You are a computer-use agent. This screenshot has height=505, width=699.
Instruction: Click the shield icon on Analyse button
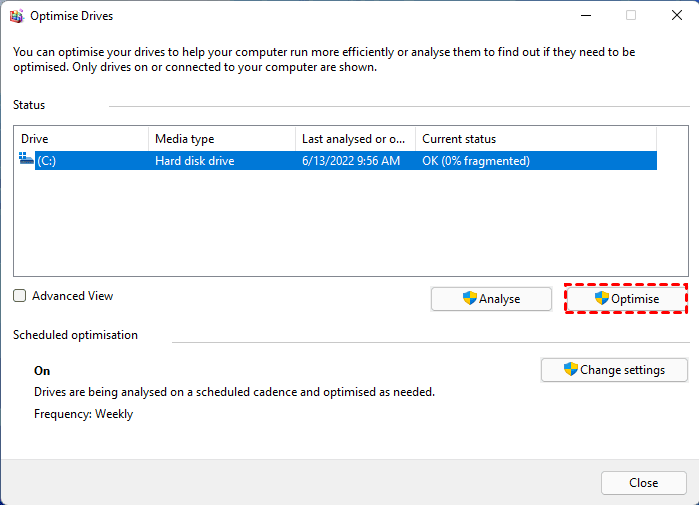point(469,298)
